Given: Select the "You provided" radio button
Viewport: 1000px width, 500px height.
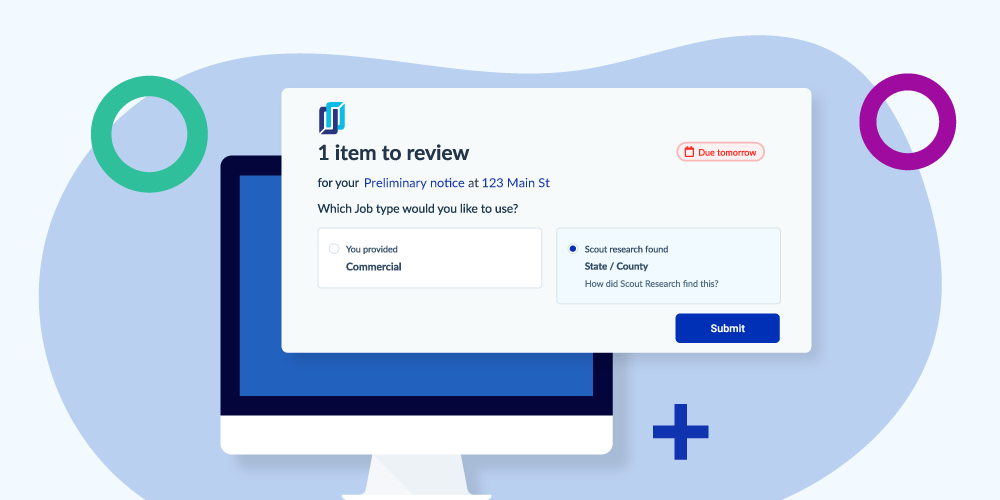Looking at the screenshot, I should (334, 249).
